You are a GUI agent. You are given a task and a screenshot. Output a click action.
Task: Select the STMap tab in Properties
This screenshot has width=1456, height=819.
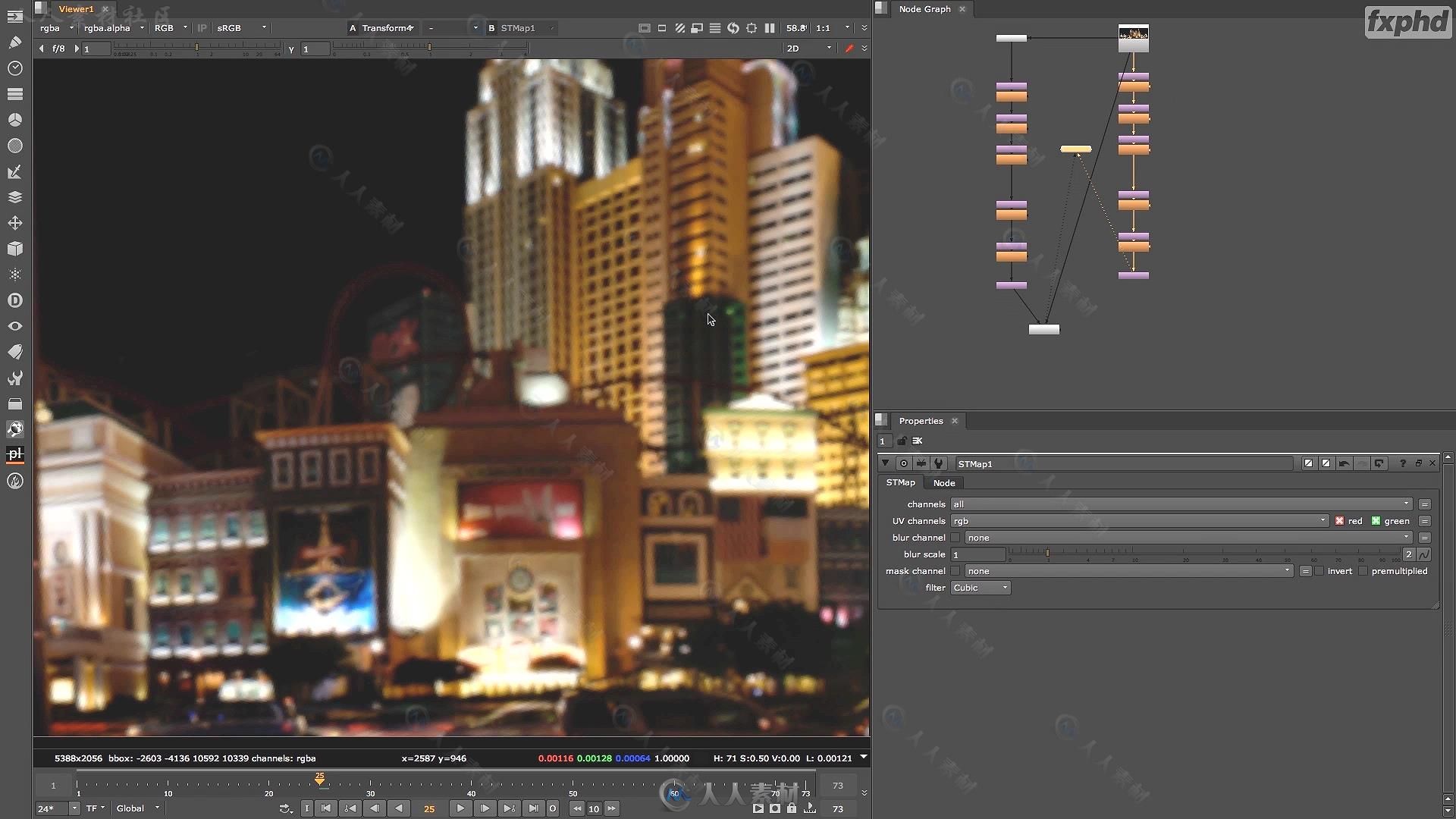899,483
